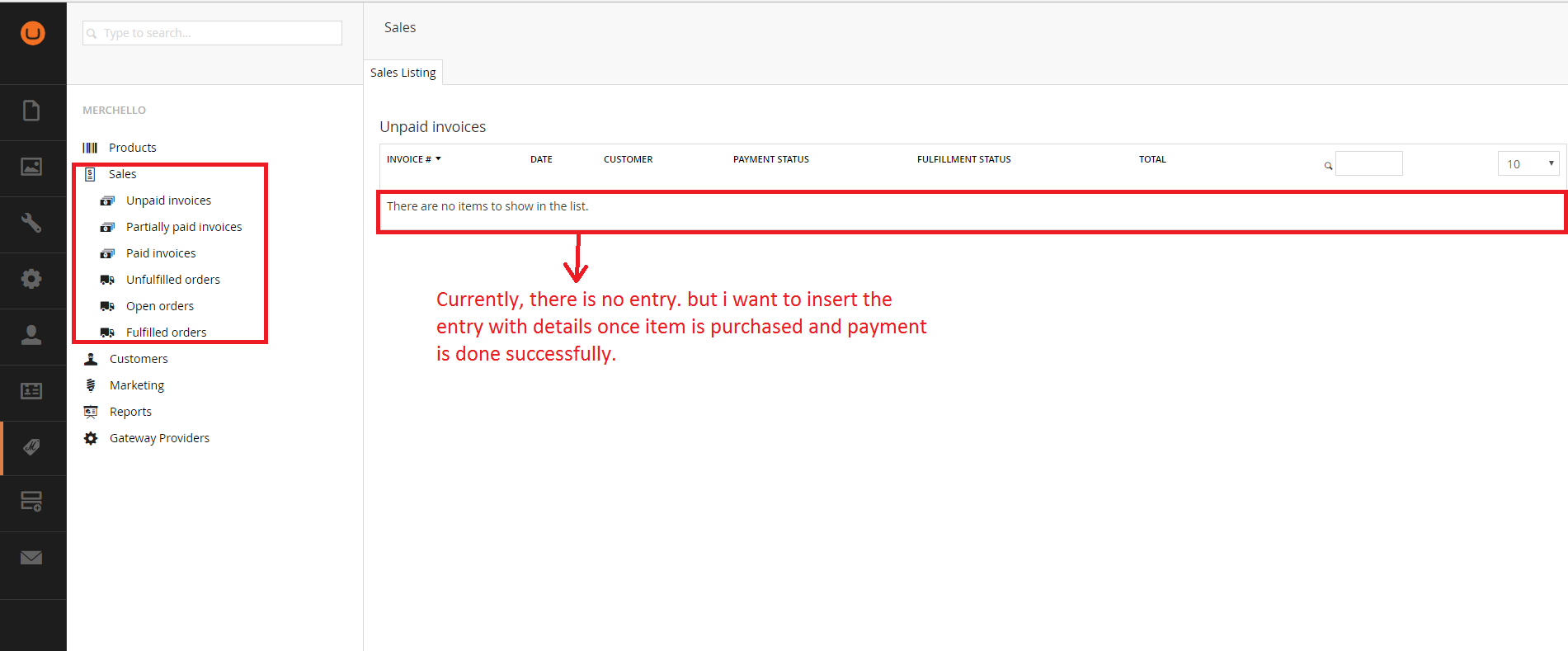This screenshot has width=1568, height=651.
Task: Click the Gateway Providers gear icon
Action: 91,438
